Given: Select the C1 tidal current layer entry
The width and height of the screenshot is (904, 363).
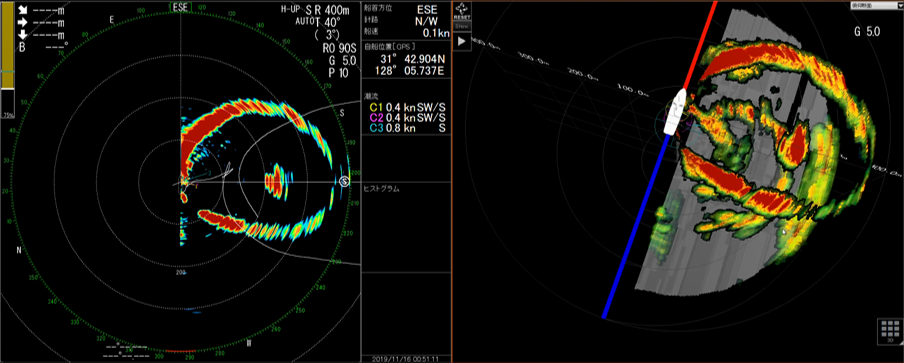Looking at the screenshot, I should tap(407, 107).
